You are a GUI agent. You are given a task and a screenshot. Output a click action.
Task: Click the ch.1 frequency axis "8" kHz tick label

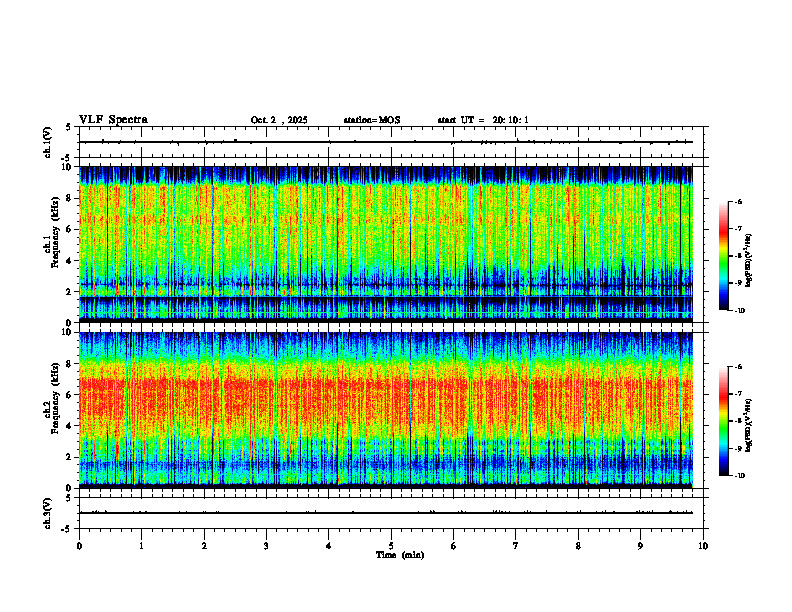pos(70,198)
